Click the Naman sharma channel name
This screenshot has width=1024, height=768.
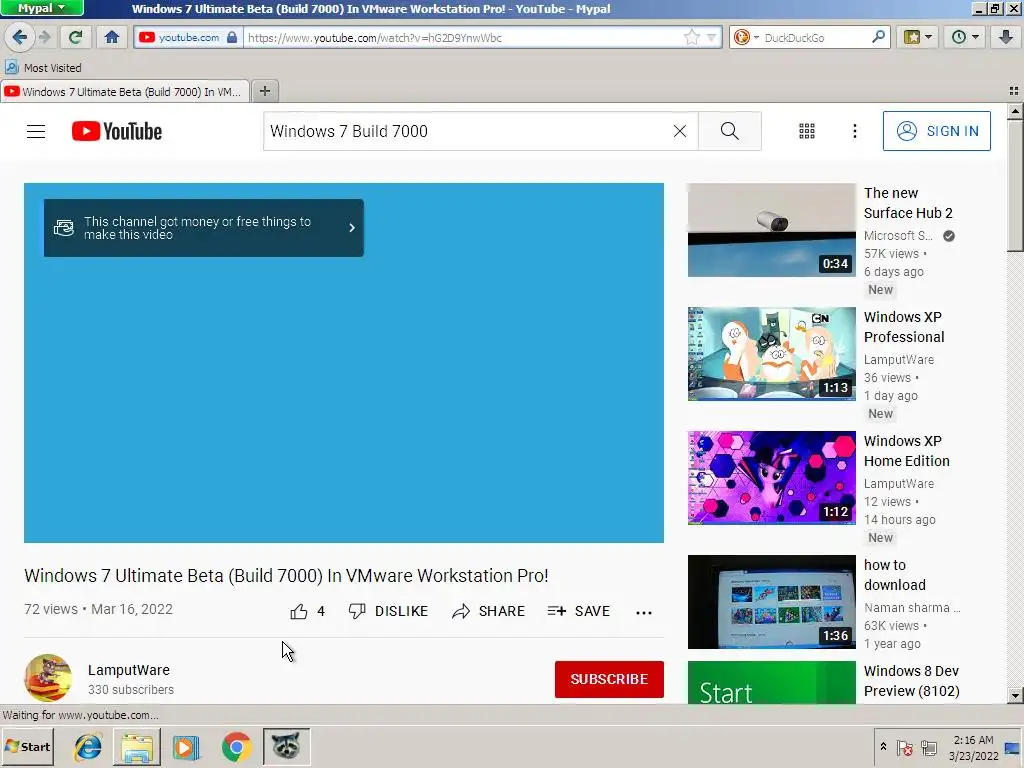[912, 608]
